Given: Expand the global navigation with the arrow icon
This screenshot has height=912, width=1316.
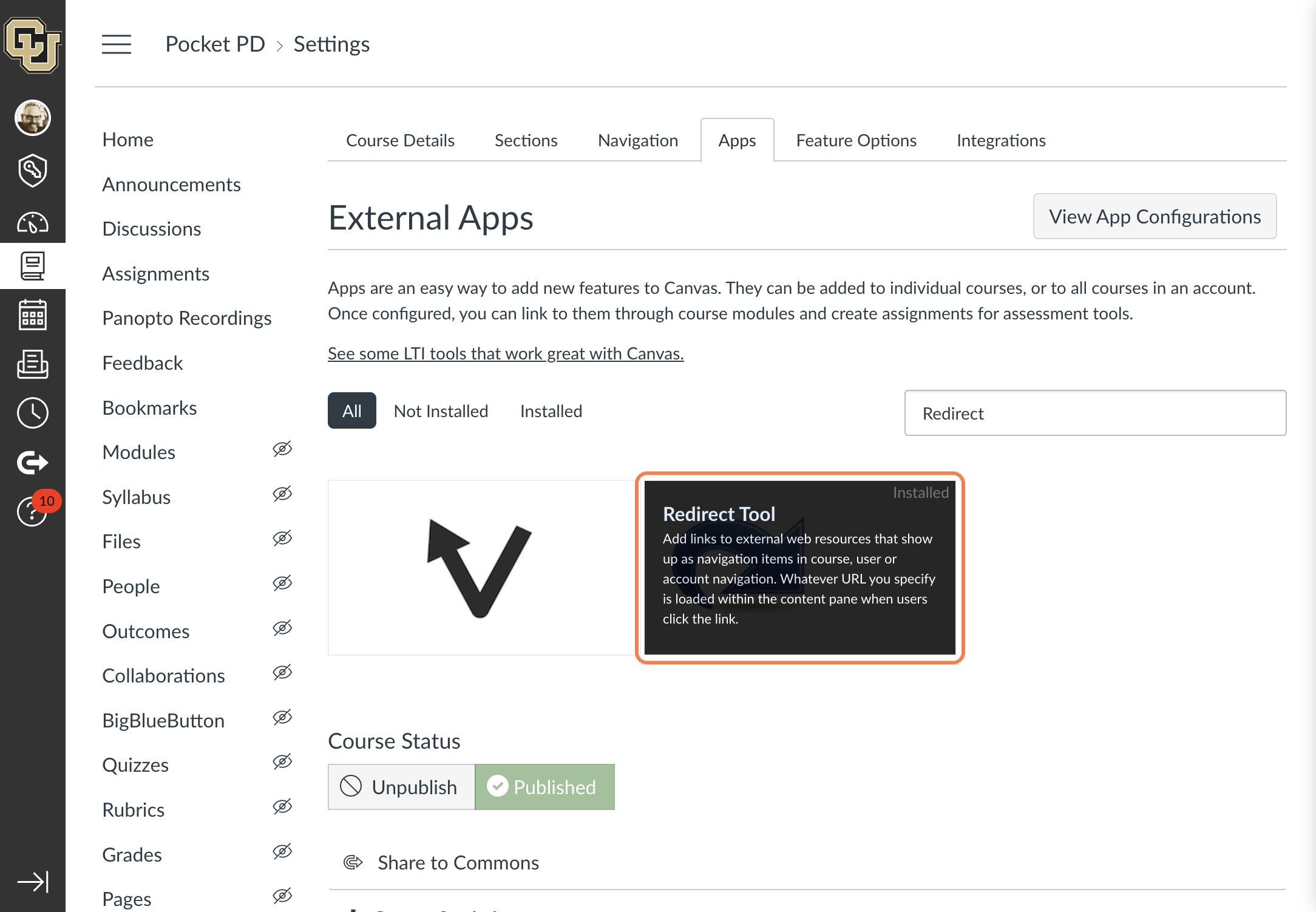Looking at the screenshot, I should coord(32,882).
